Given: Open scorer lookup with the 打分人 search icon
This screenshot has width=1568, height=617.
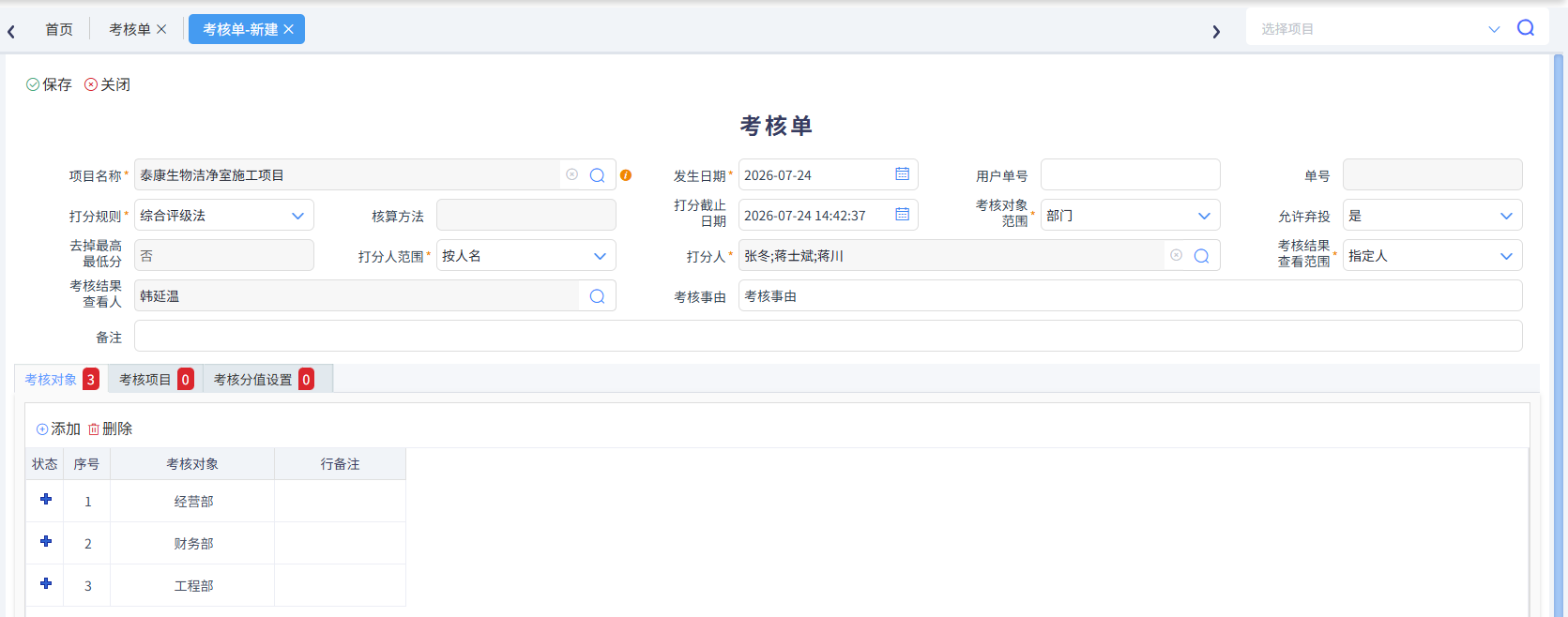Looking at the screenshot, I should tap(1201, 256).
